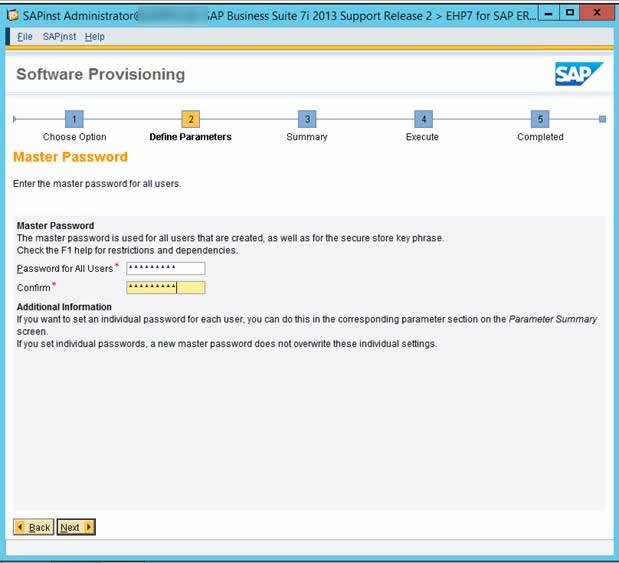Minimize the SAPinst window
Screen dimensions: 619x563
pyautogui.click(x=548, y=13)
